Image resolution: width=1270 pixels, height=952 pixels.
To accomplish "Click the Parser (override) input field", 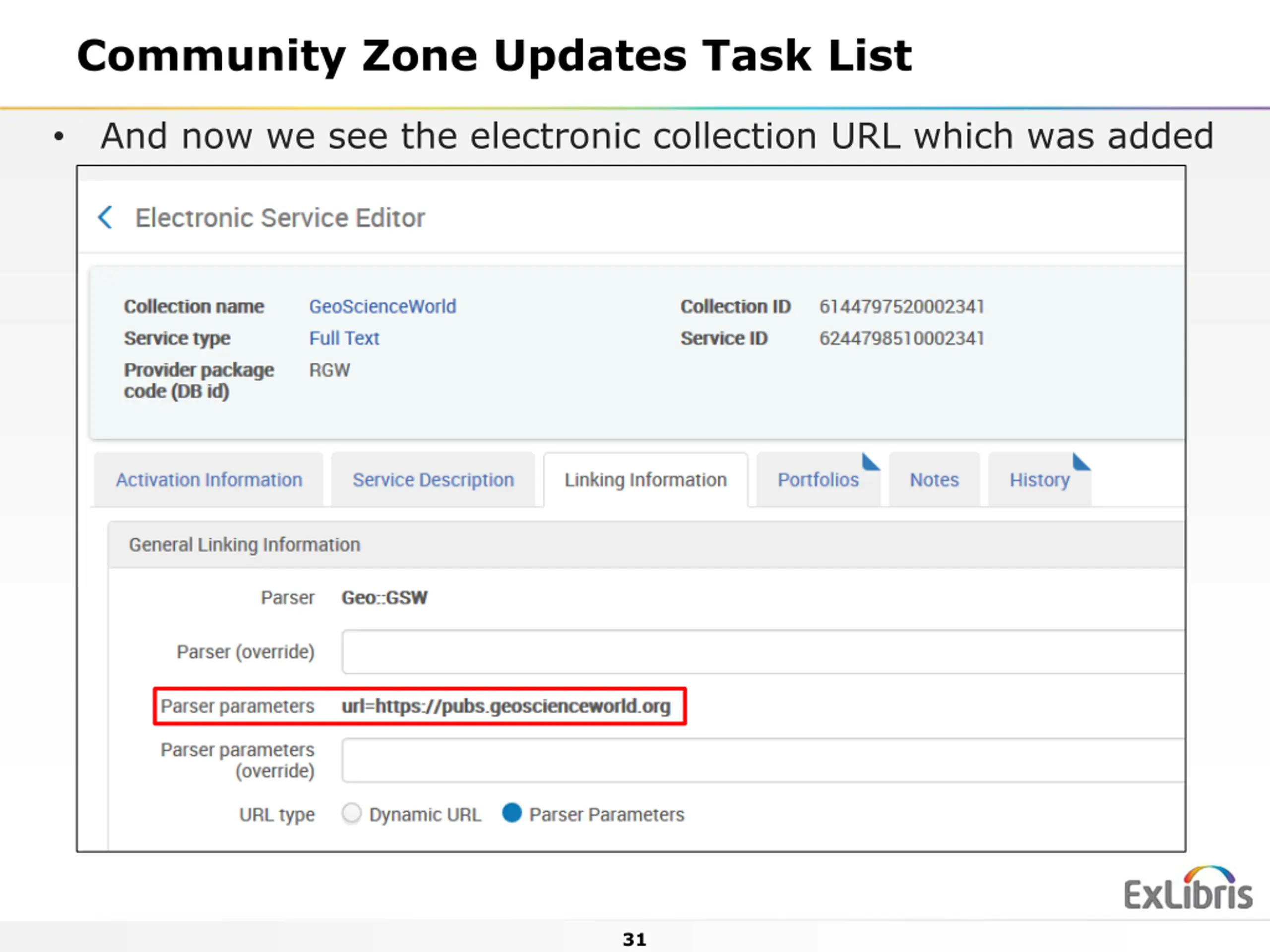I will 763,652.
